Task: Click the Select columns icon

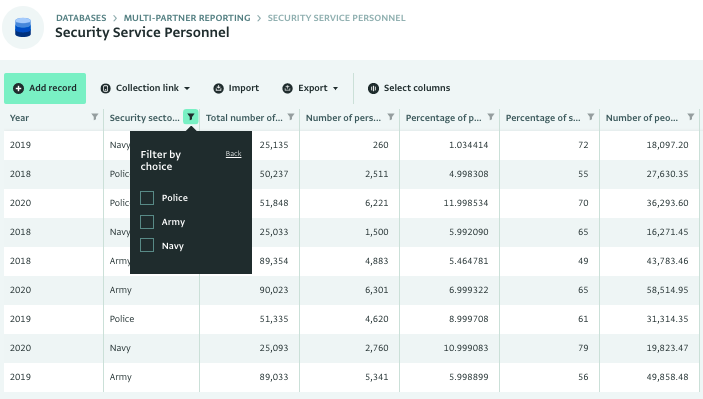Action: pos(373,88)
